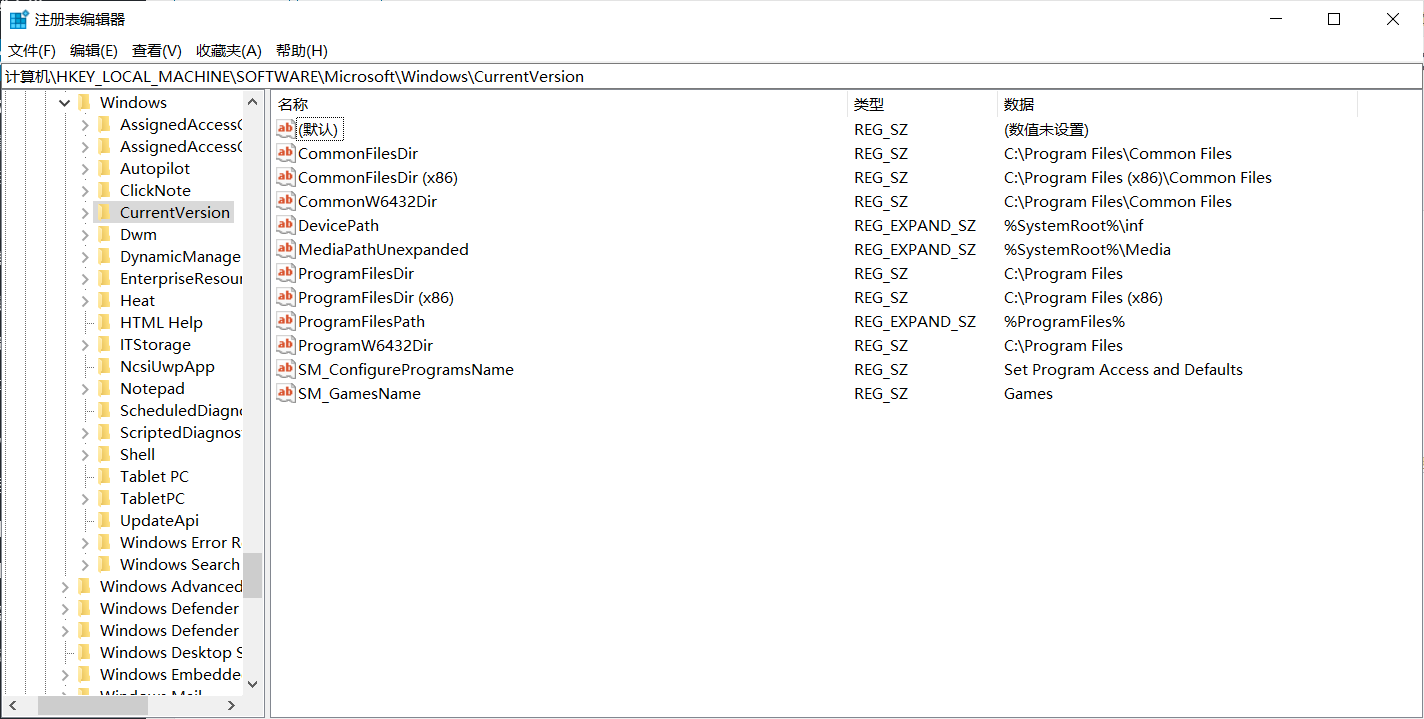
Task: Select the NcsiUwpApp tree key
Action: (x=167, y=366)
